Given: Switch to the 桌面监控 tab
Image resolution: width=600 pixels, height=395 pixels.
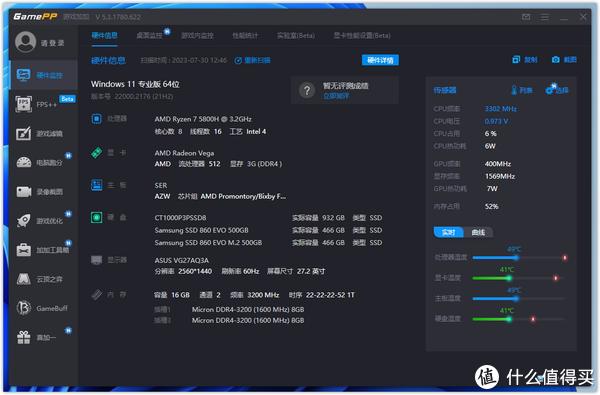Looking at the screenshot, I should click(x=149, y=36).
